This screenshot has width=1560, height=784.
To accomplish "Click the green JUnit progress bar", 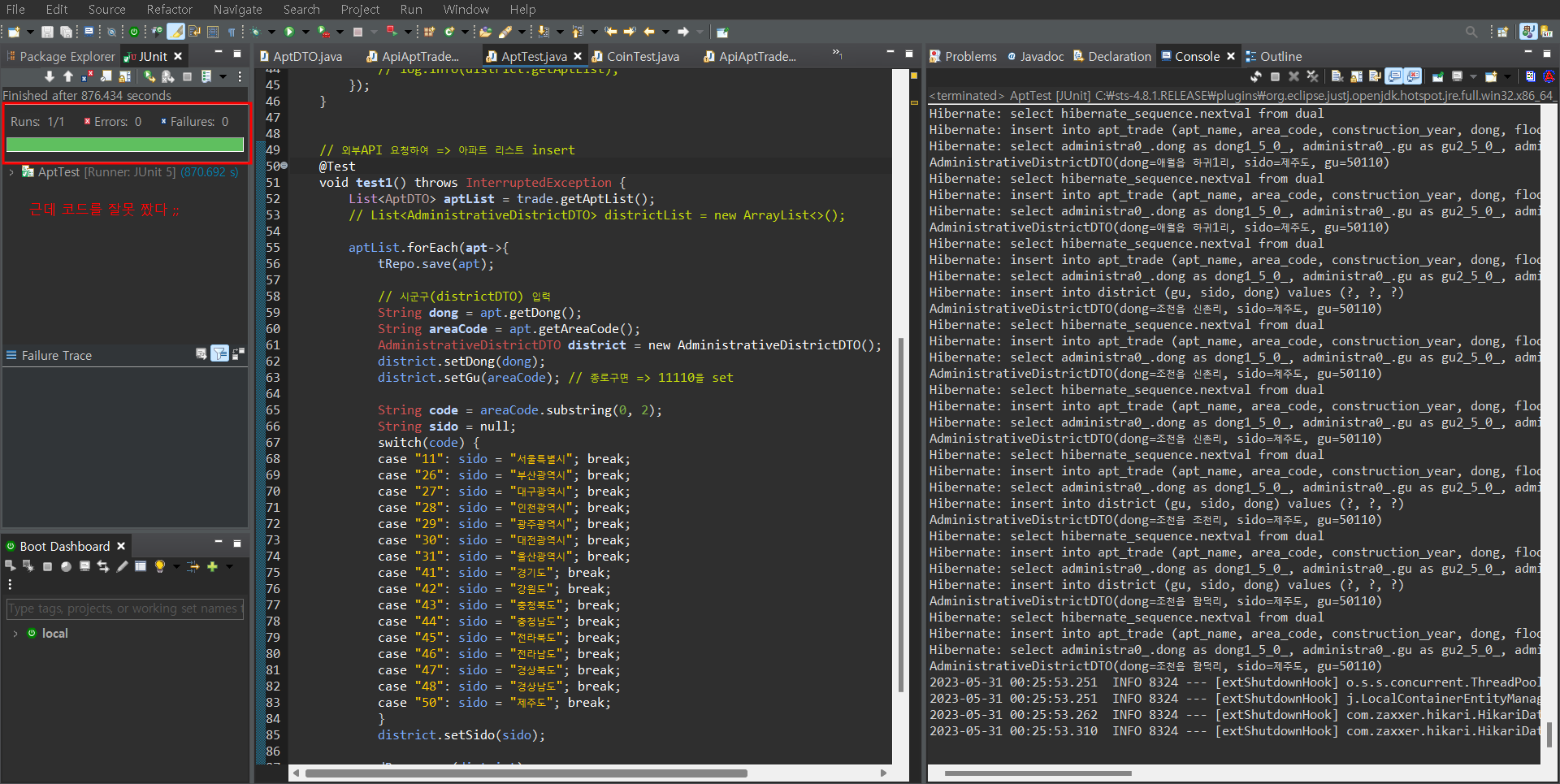I will coord(125,145).
